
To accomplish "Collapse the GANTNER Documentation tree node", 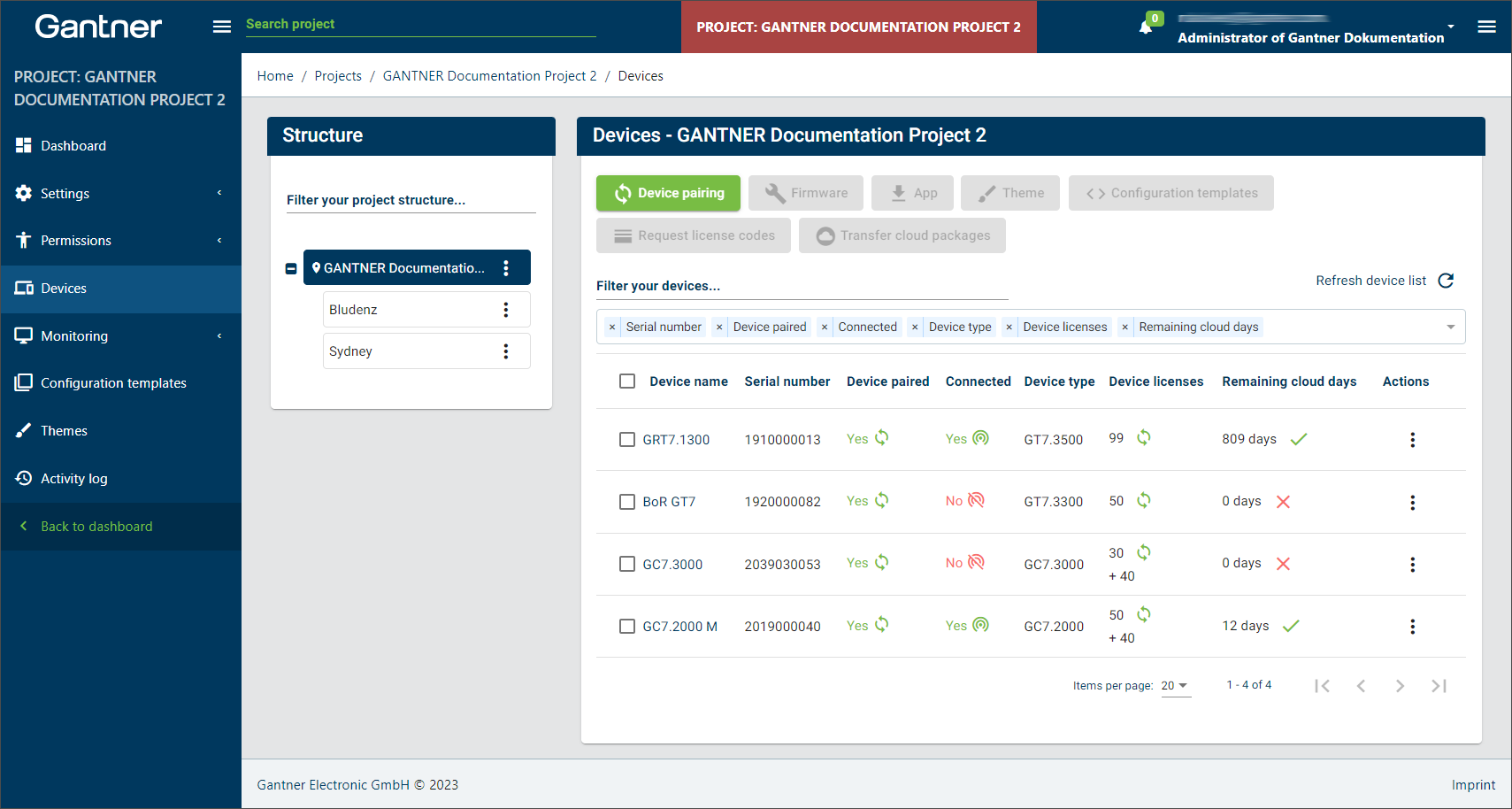I will coord(291,268).
